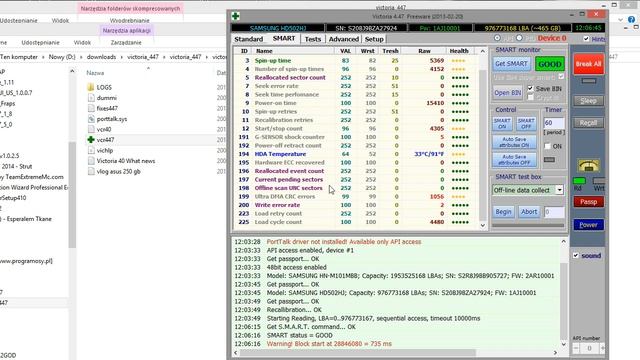This screenshot has width=640, height=360.
Task: Click the dummi file icon in Explorer
Action: click(x=91, y=98)
